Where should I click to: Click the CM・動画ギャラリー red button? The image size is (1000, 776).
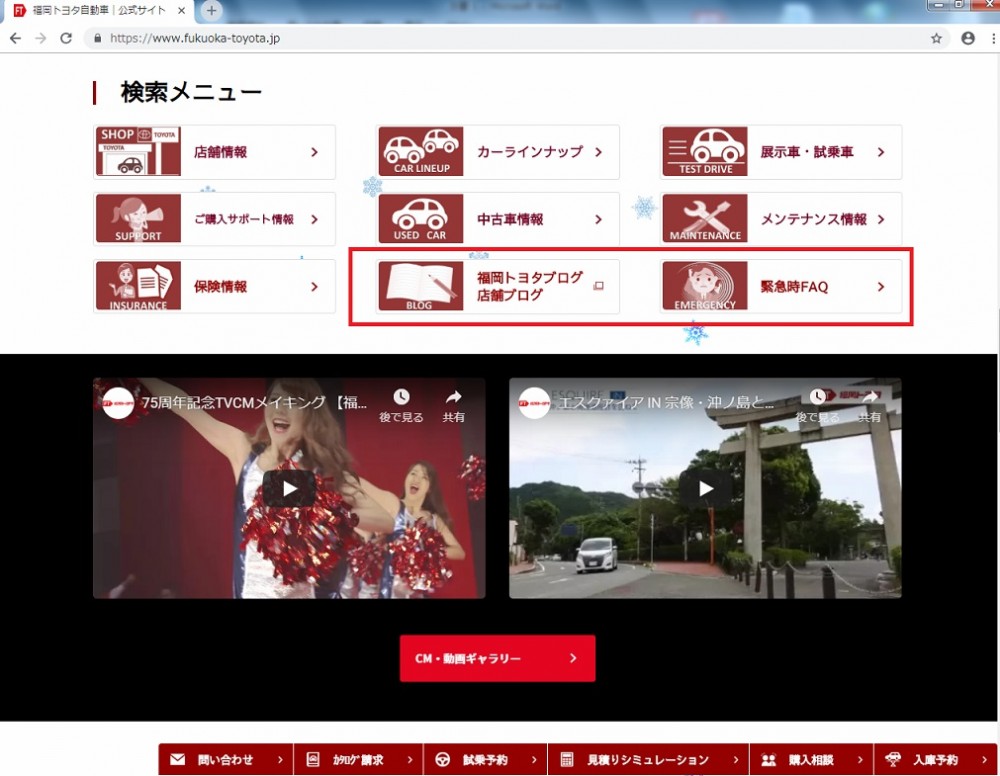[x=497, y=658]
